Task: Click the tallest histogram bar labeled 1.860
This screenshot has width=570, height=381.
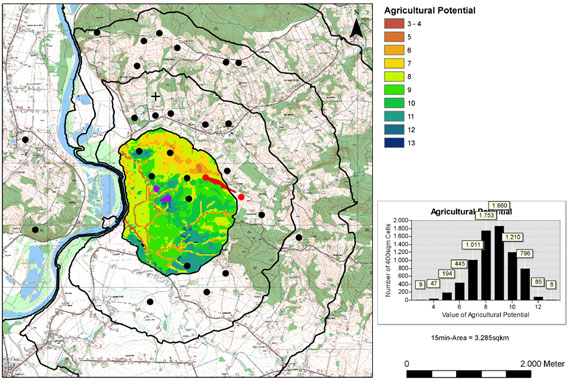Action: point(499,263)
